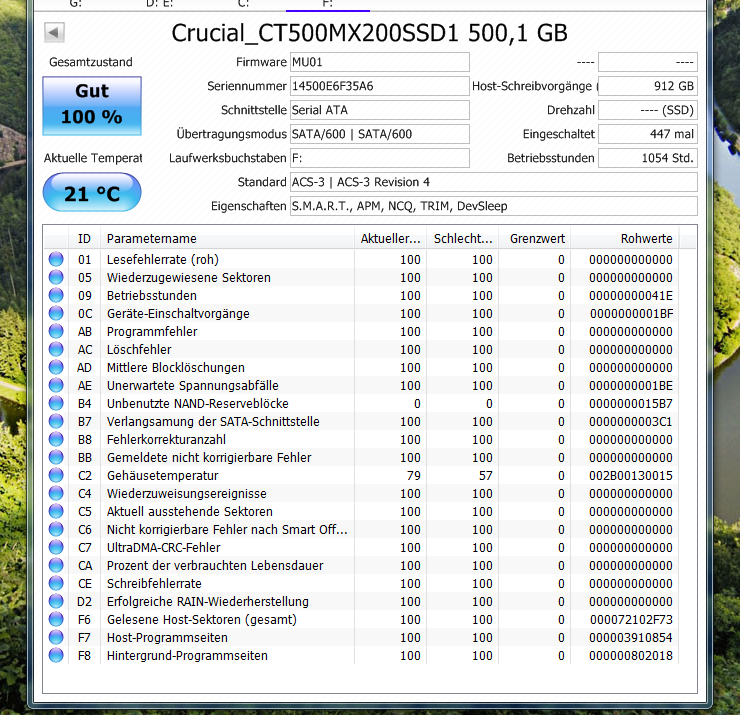Image resolution: width=740 pixels, height=715 pixels.
Task: Select status orb for Betriebsstunden row 09
Action: (56, 295)
